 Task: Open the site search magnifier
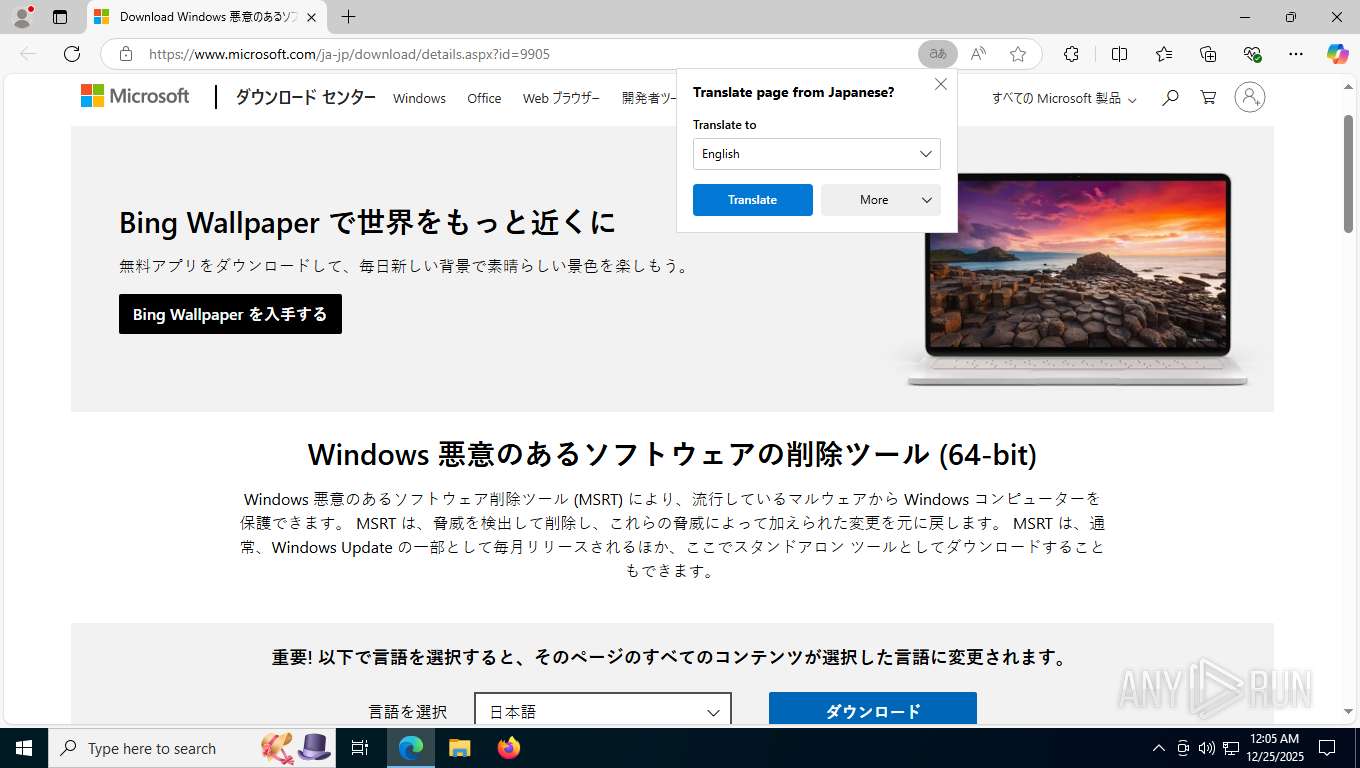tap(1170, 97)
